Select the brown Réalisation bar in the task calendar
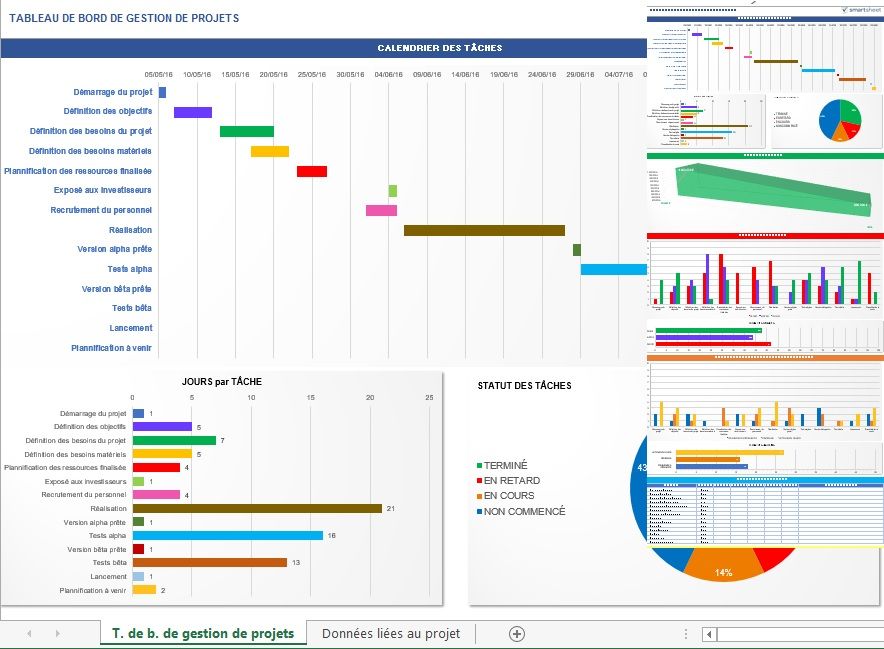Viewport: 884px width, 649px height. tap(484, 230)
